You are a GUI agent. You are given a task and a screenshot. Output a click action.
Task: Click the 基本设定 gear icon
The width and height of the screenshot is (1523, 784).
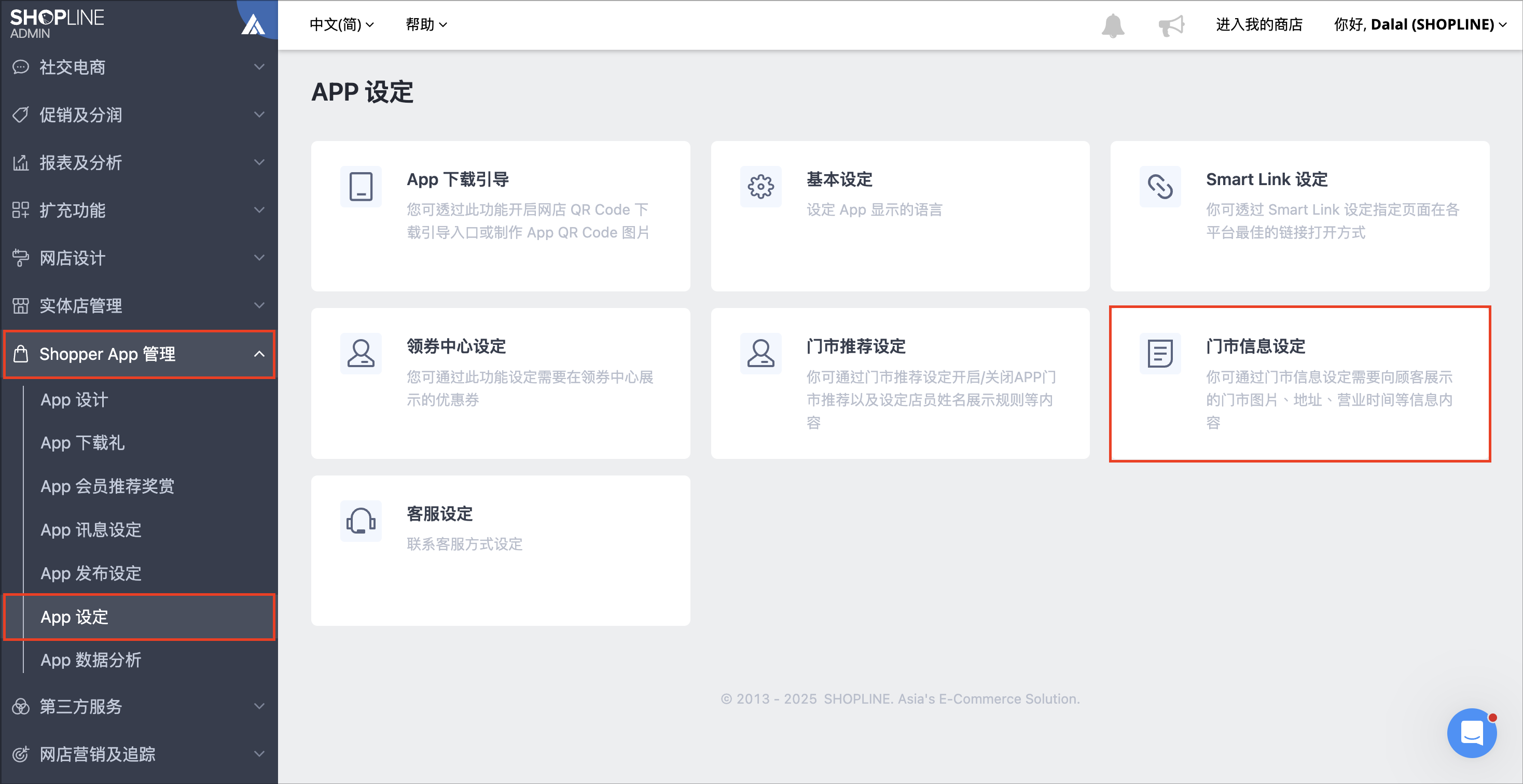(x=760, y=186)
